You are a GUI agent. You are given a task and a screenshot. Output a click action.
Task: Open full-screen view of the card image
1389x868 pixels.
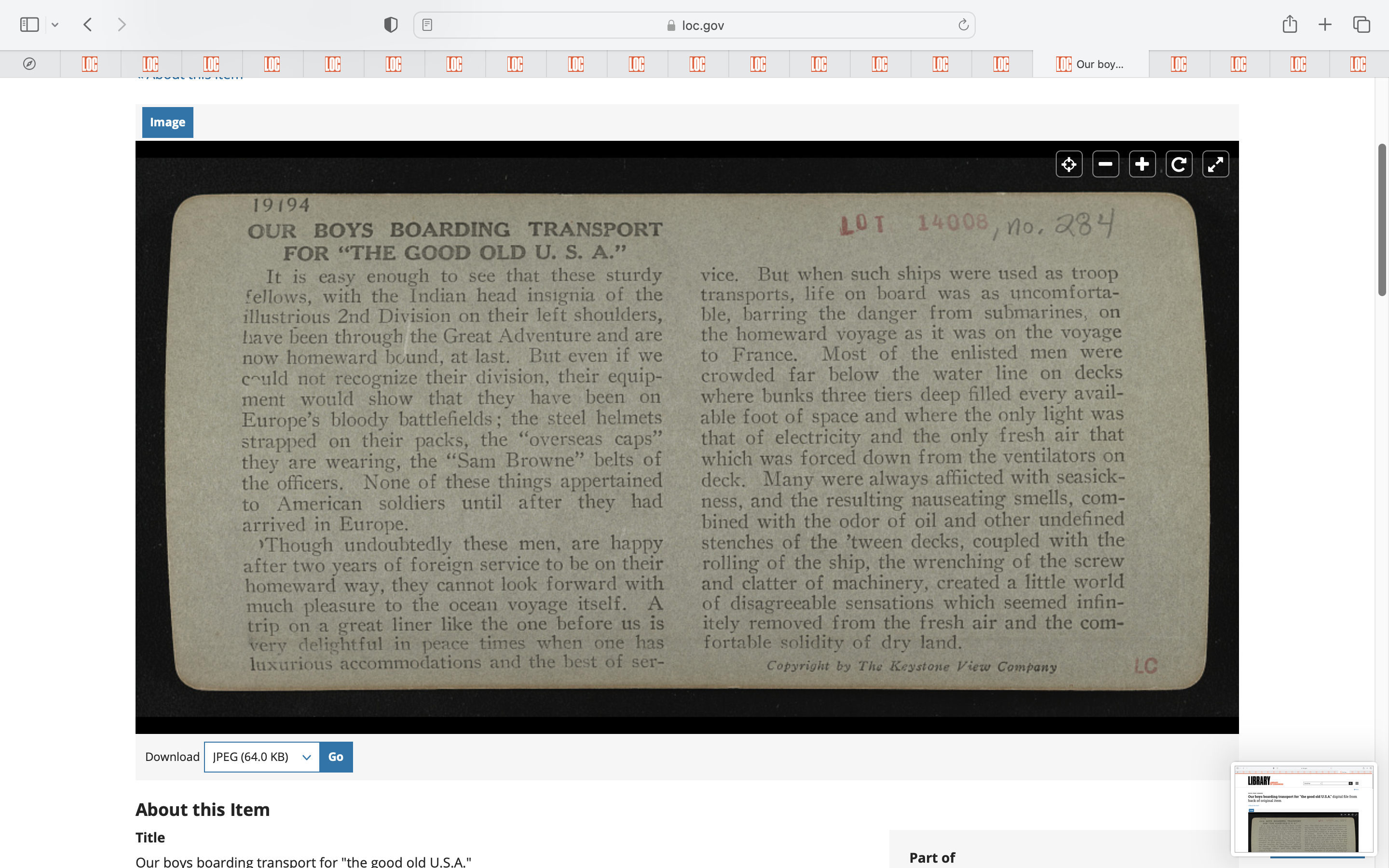[1216, 165]
